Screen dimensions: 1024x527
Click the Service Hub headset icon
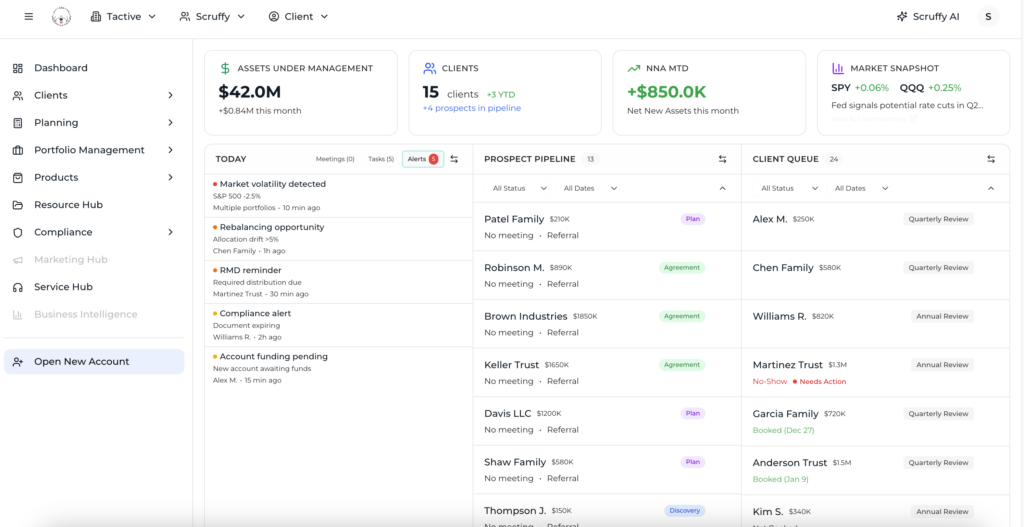18,287
